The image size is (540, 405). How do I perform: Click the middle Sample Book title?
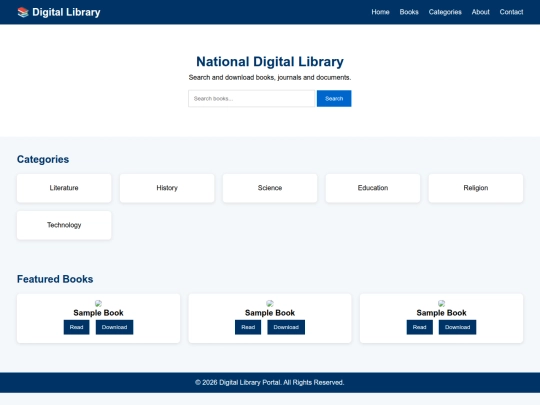[270, 313]
